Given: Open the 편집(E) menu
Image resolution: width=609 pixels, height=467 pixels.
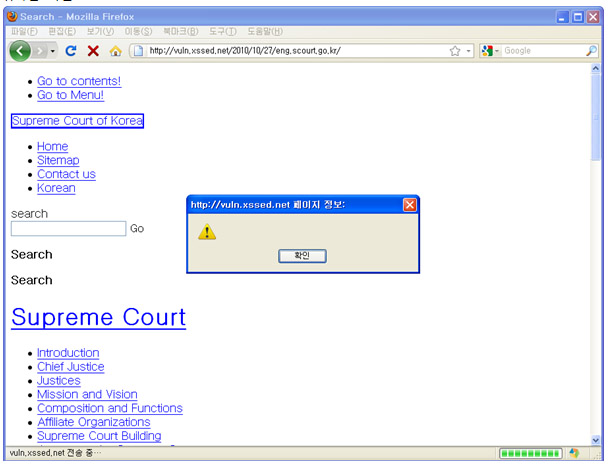Looking at the screenshot, I should 62,31.
